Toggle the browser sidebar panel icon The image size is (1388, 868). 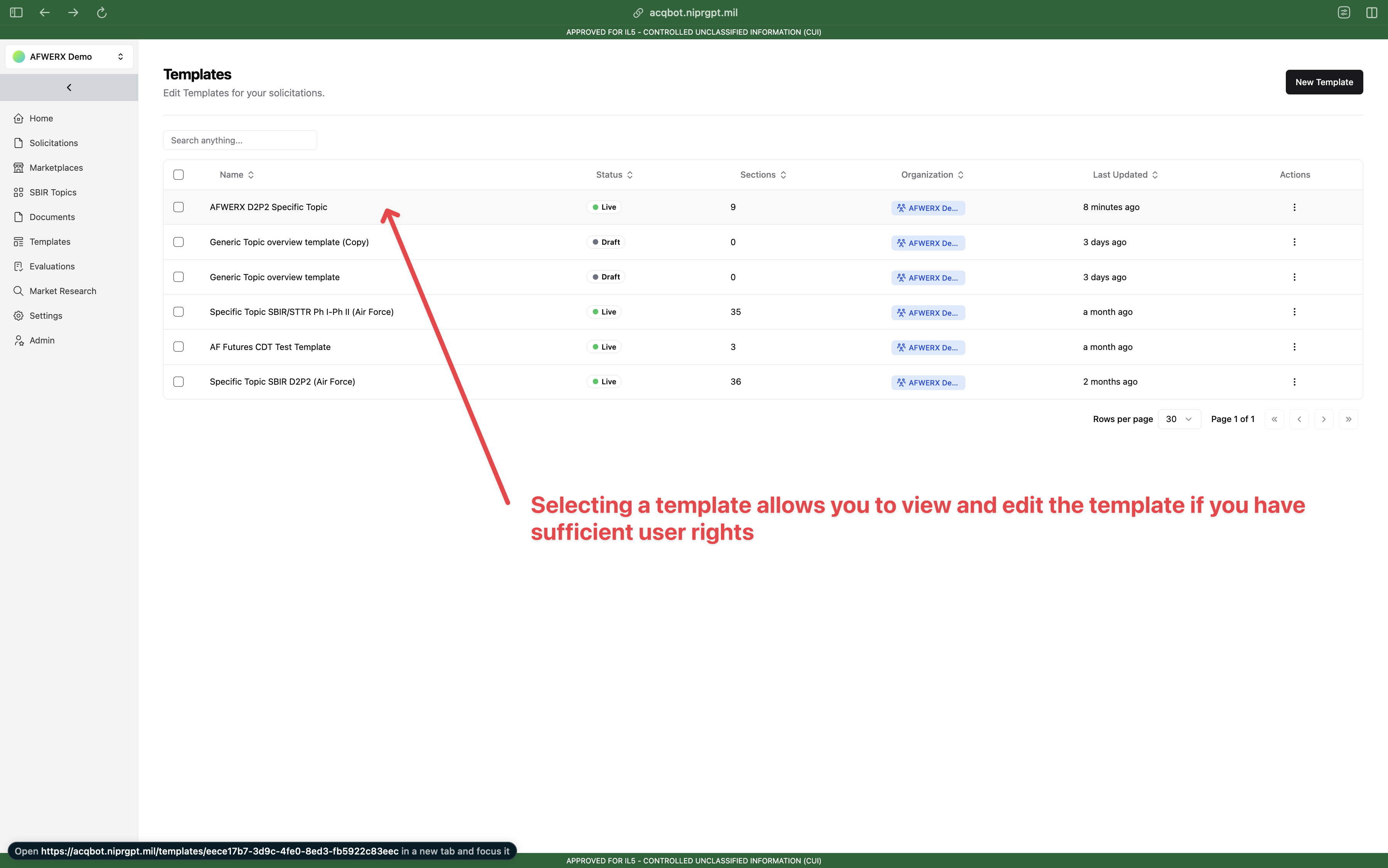coord(16,13)
